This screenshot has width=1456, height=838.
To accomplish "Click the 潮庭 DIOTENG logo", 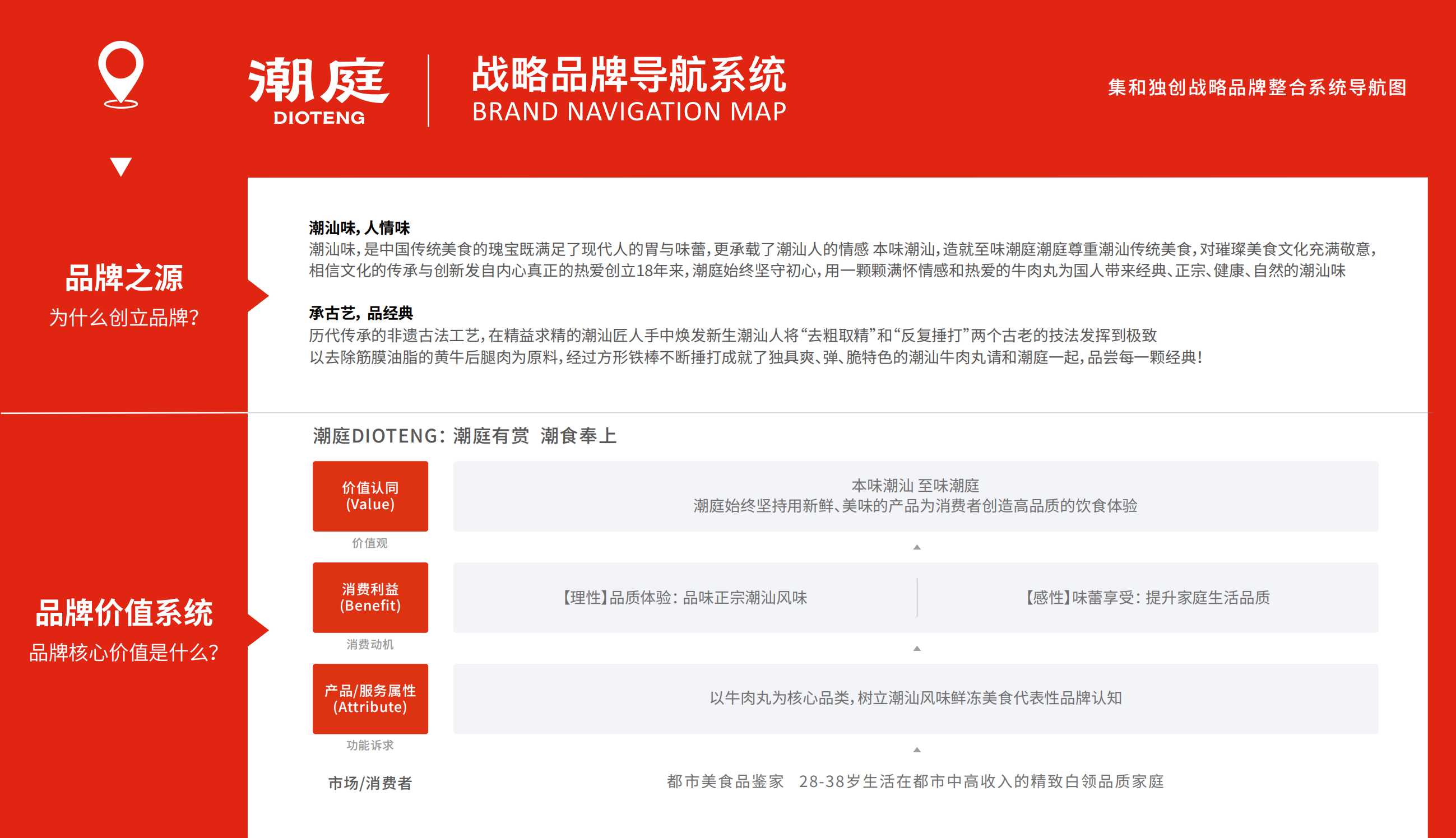I will pos(318,91).
